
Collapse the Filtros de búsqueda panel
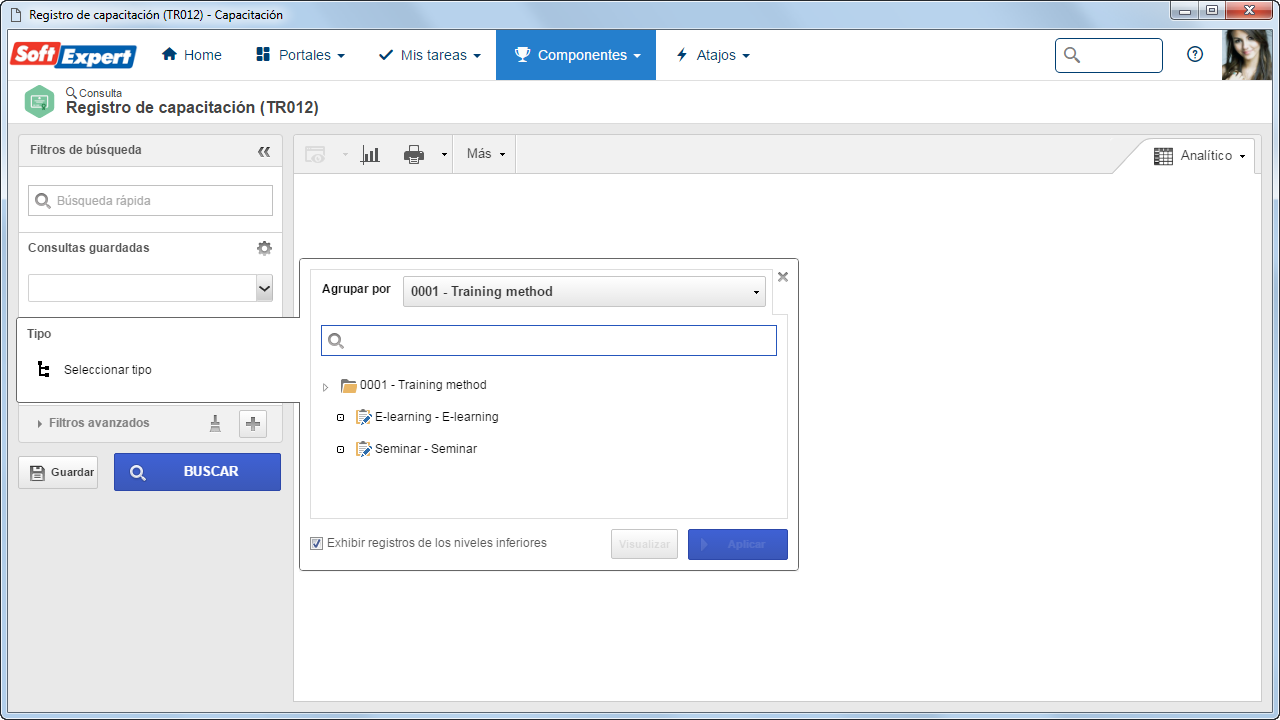coord(264,151)
